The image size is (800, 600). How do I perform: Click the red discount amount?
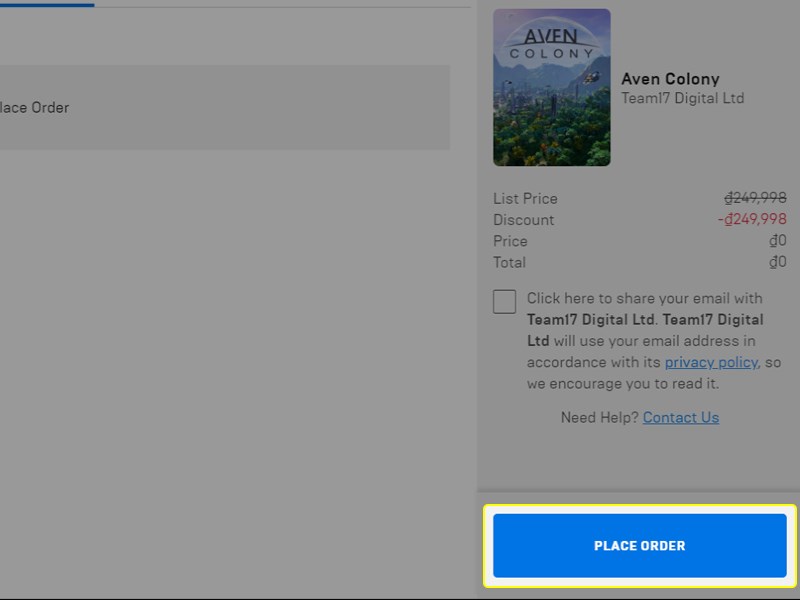click(x=752, y=219)
